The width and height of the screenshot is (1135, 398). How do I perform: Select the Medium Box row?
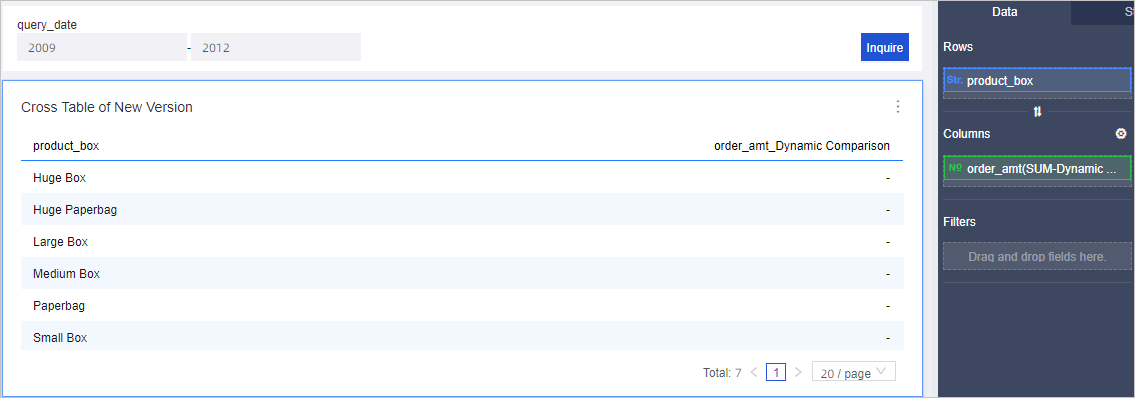coord(462,274)
